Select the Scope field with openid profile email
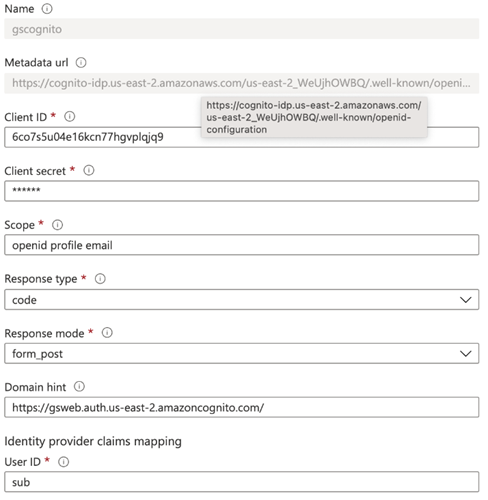Image resolution: width=488 pixels, height=500 pixels. coord(242,245)
